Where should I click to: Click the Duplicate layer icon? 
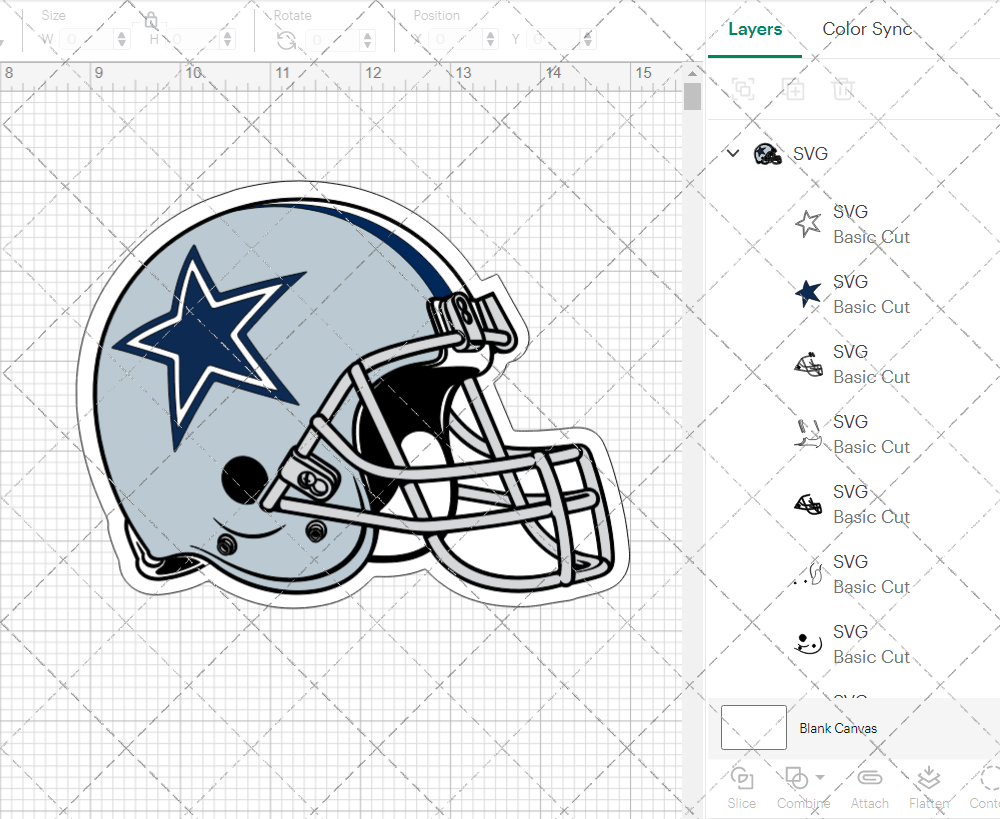[793, 89]
